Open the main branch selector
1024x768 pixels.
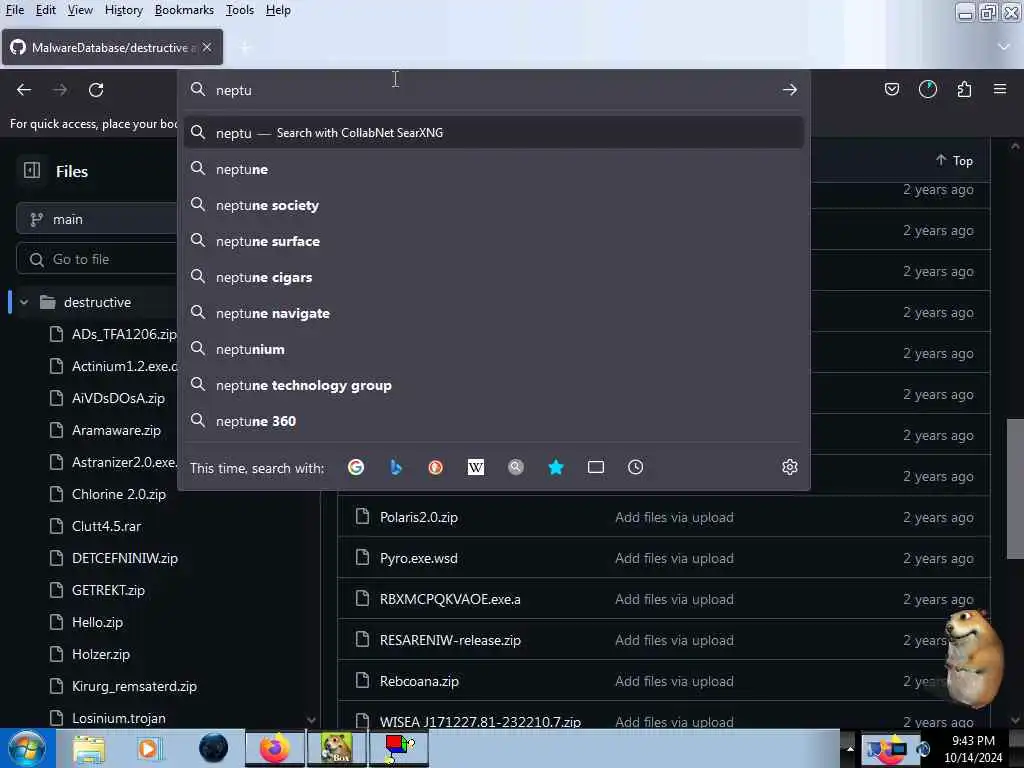pos(97,219)
